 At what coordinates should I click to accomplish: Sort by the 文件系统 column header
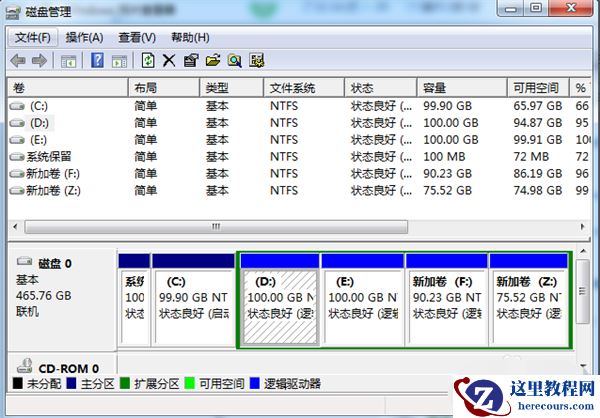tap(304, 88)
